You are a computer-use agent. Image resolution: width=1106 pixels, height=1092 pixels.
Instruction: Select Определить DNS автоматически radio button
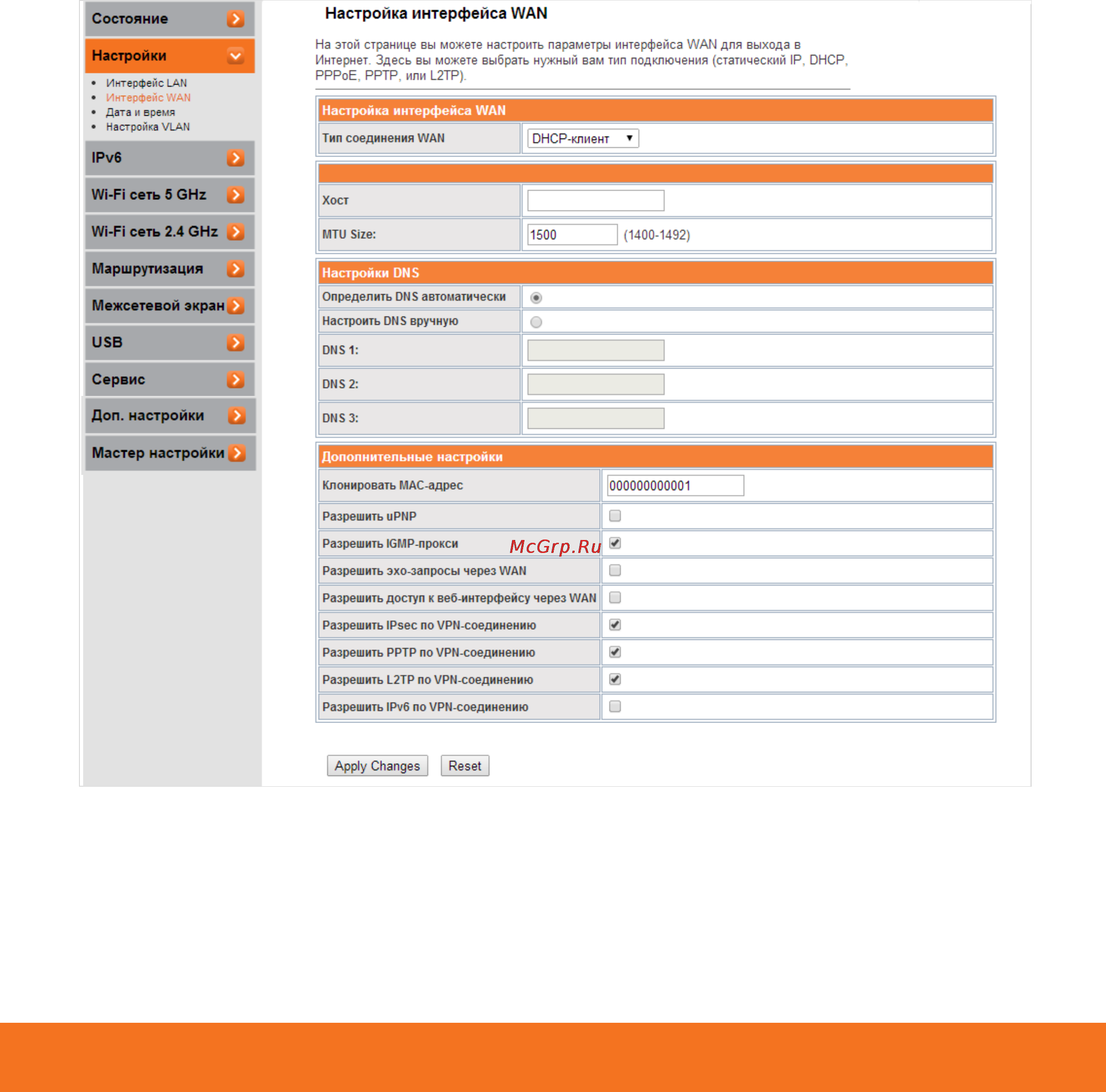click(536, 298)
